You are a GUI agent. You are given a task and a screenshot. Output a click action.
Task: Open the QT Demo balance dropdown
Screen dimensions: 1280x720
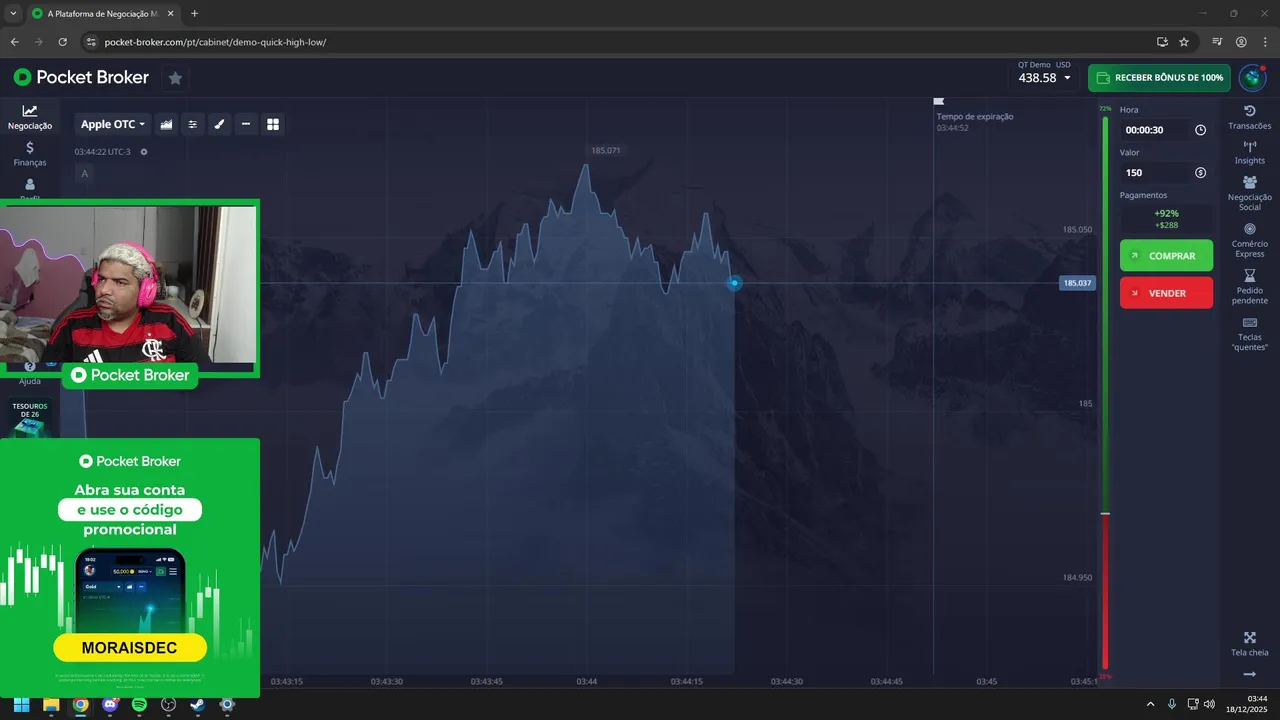1044,72
